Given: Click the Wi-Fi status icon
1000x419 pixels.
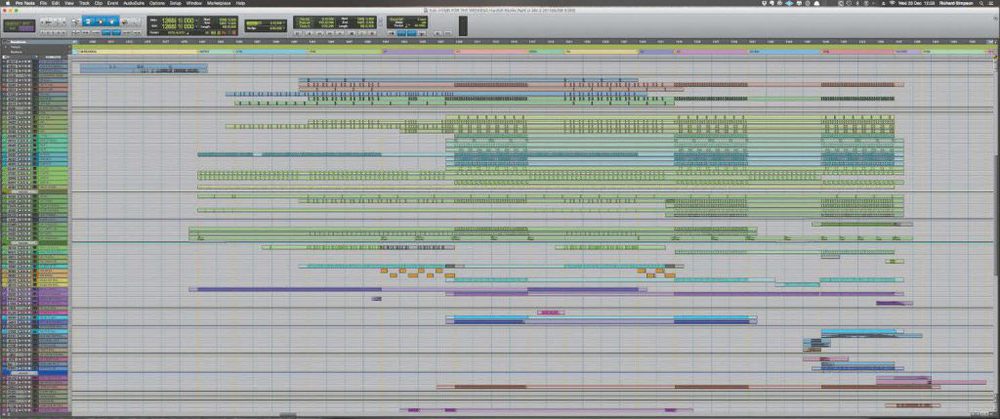Looking at the screenshot, I should [892, 3].
